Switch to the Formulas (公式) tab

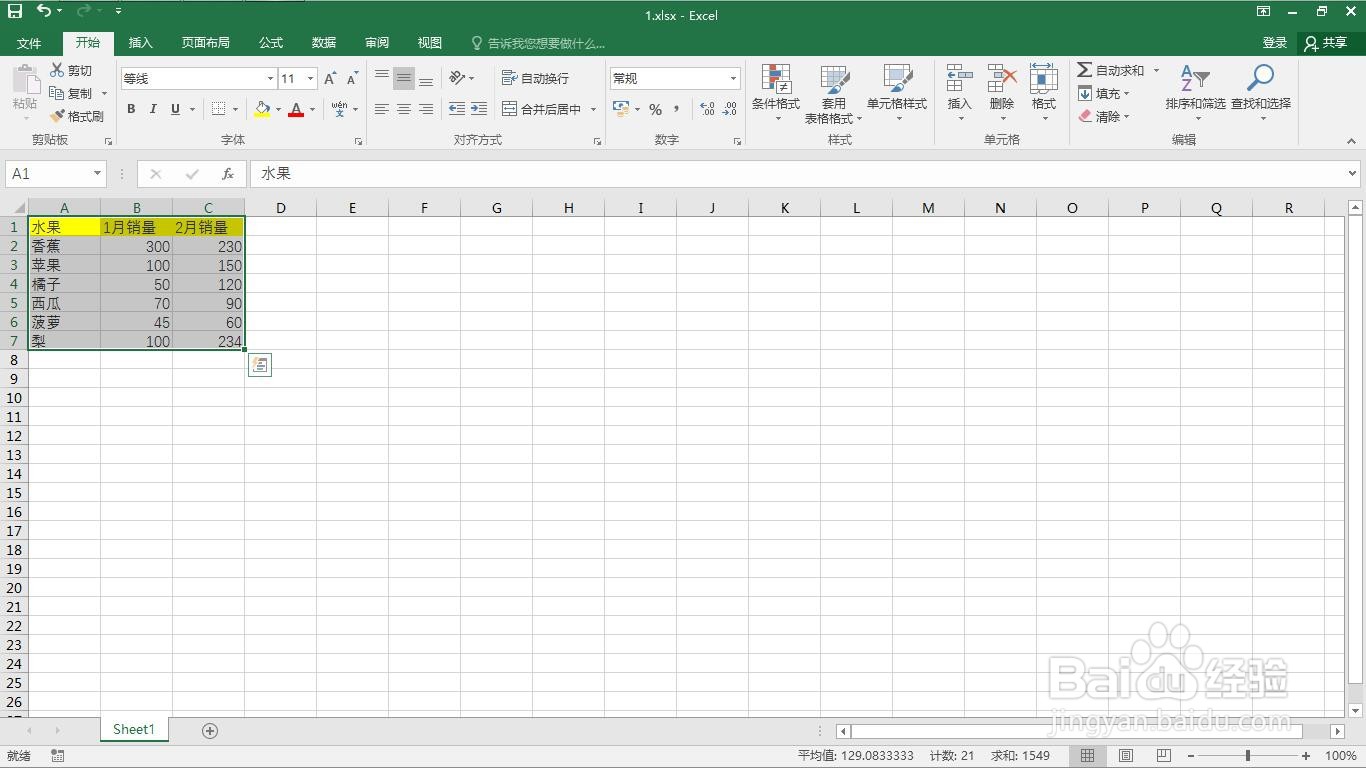point(271,43)
